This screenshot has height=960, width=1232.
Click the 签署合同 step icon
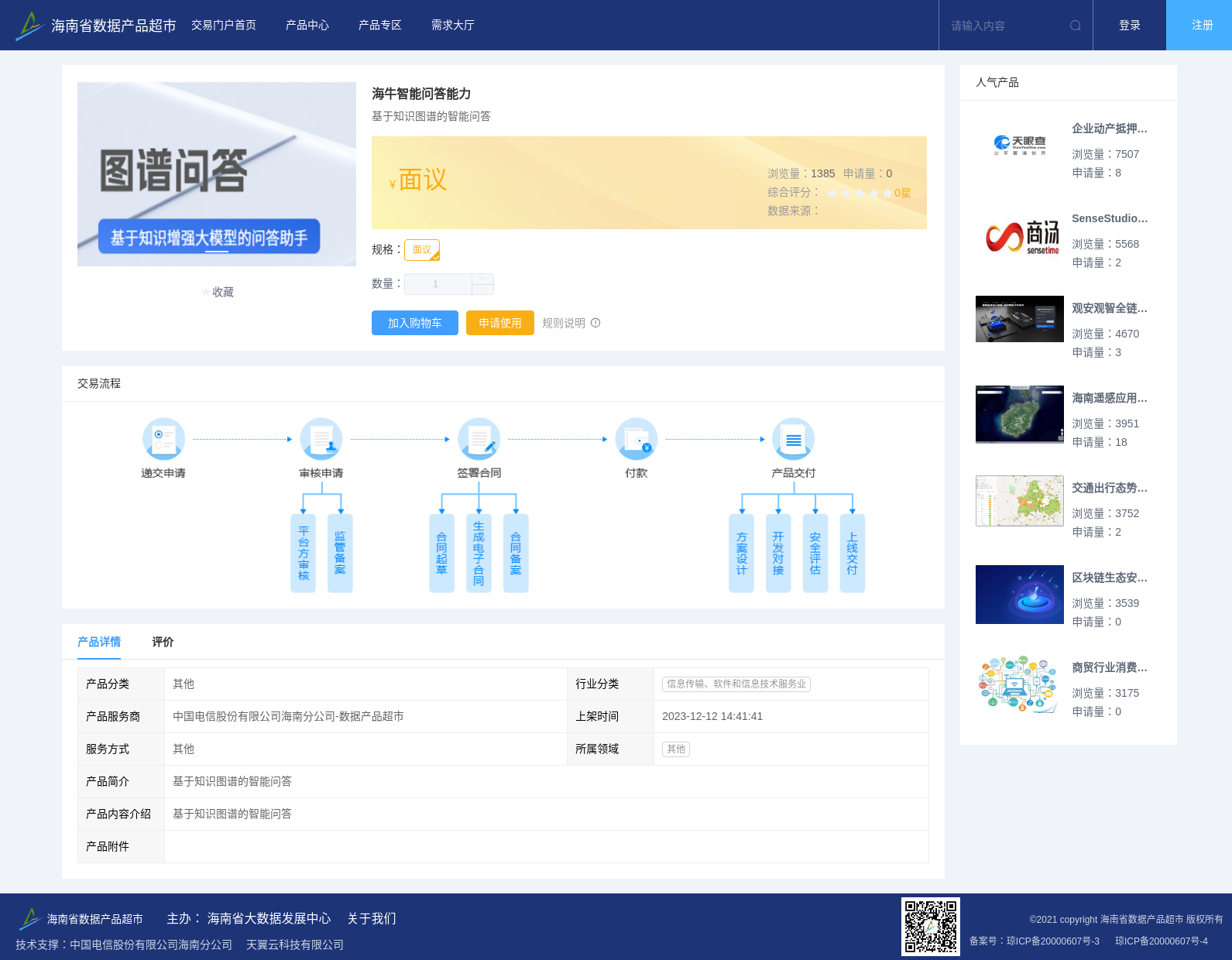click(x=479, y=439)
